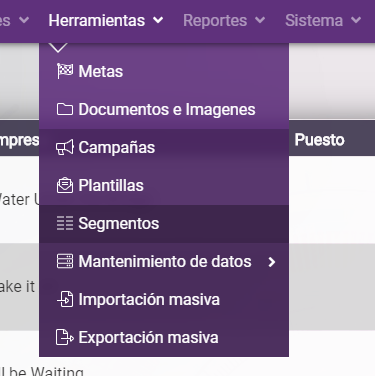
Task: Click the Importación masiva file icon
Action: tap(65, 299)
